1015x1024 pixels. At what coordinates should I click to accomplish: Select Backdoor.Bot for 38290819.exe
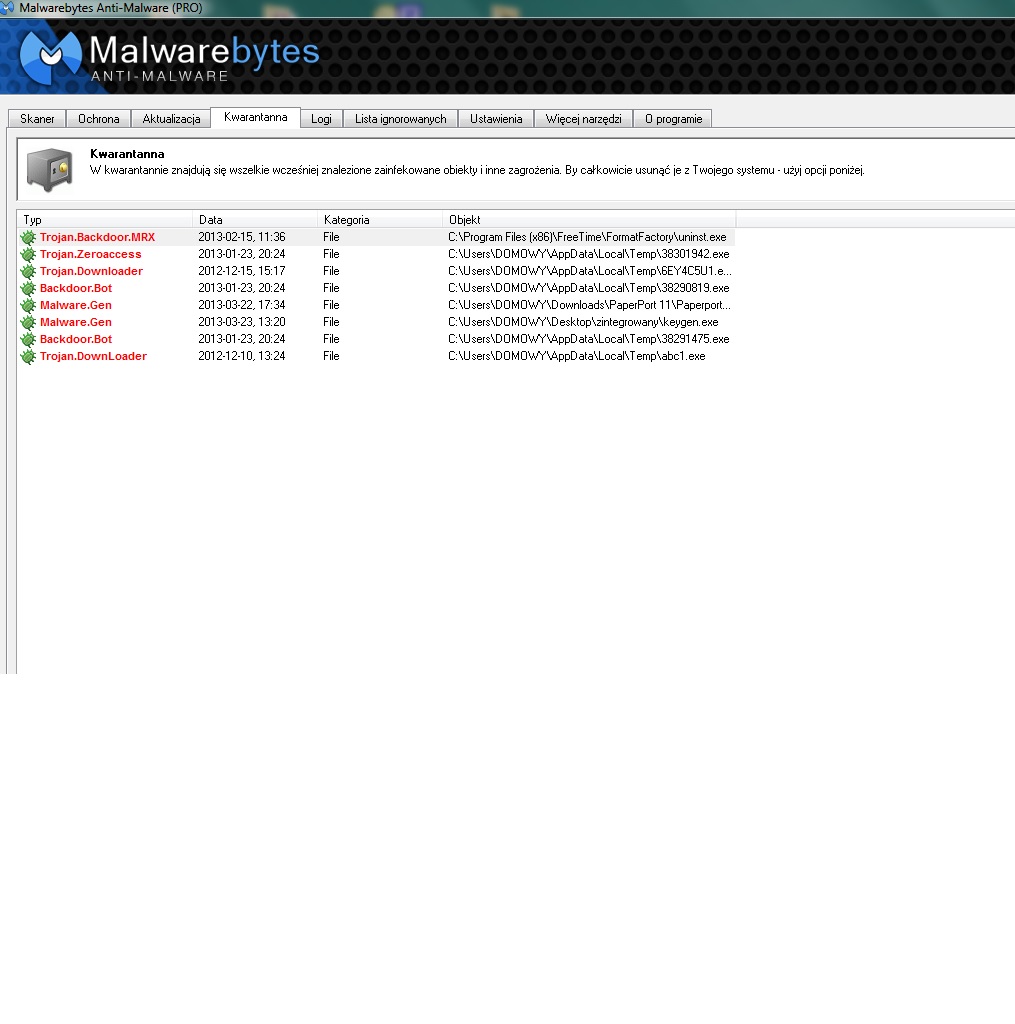[x=76, y=288]
